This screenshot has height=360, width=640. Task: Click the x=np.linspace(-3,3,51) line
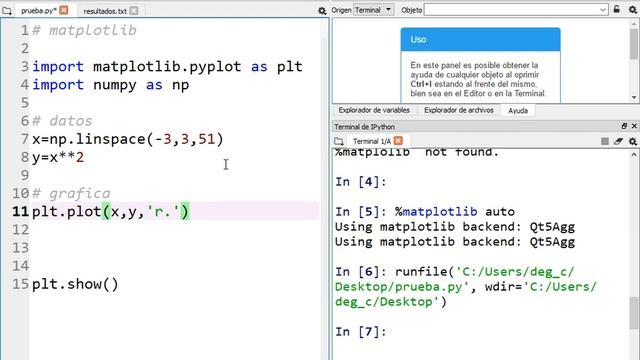(x=128, y=139)
